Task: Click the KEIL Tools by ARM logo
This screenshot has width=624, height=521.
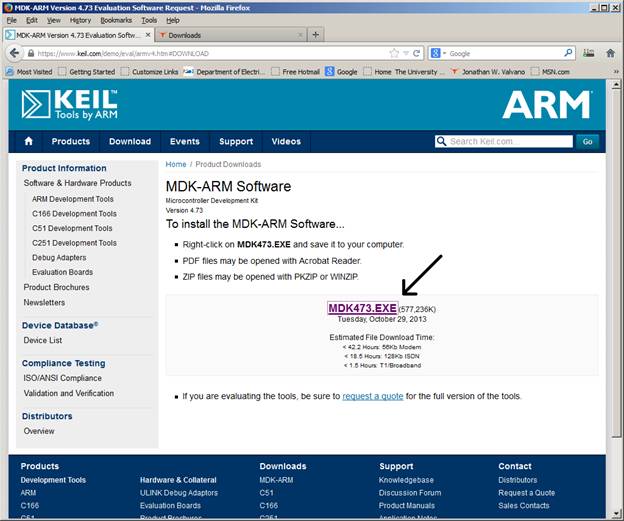Action: pyautogui.click(x=70, y=104)
